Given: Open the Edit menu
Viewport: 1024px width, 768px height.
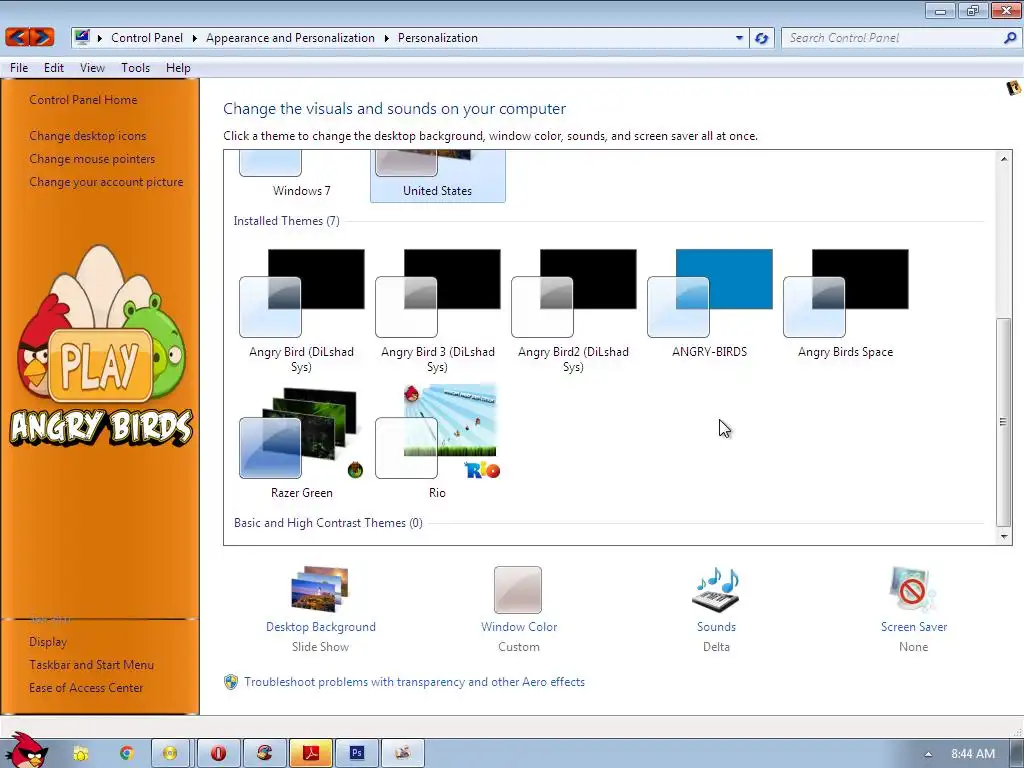Looking at the screenshot, I should (54, 68).
